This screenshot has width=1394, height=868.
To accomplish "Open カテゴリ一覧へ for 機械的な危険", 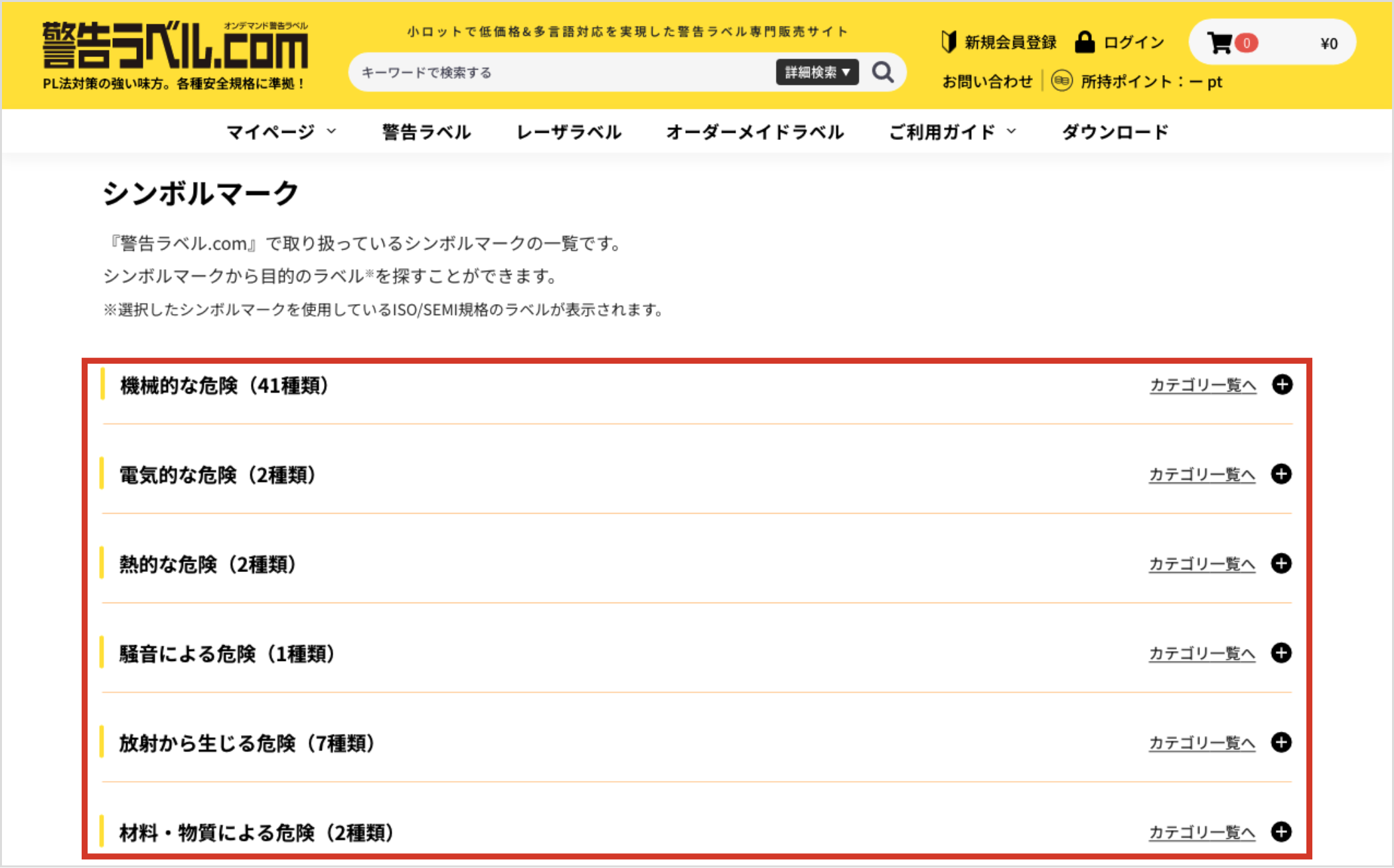I will (1201, 384).
